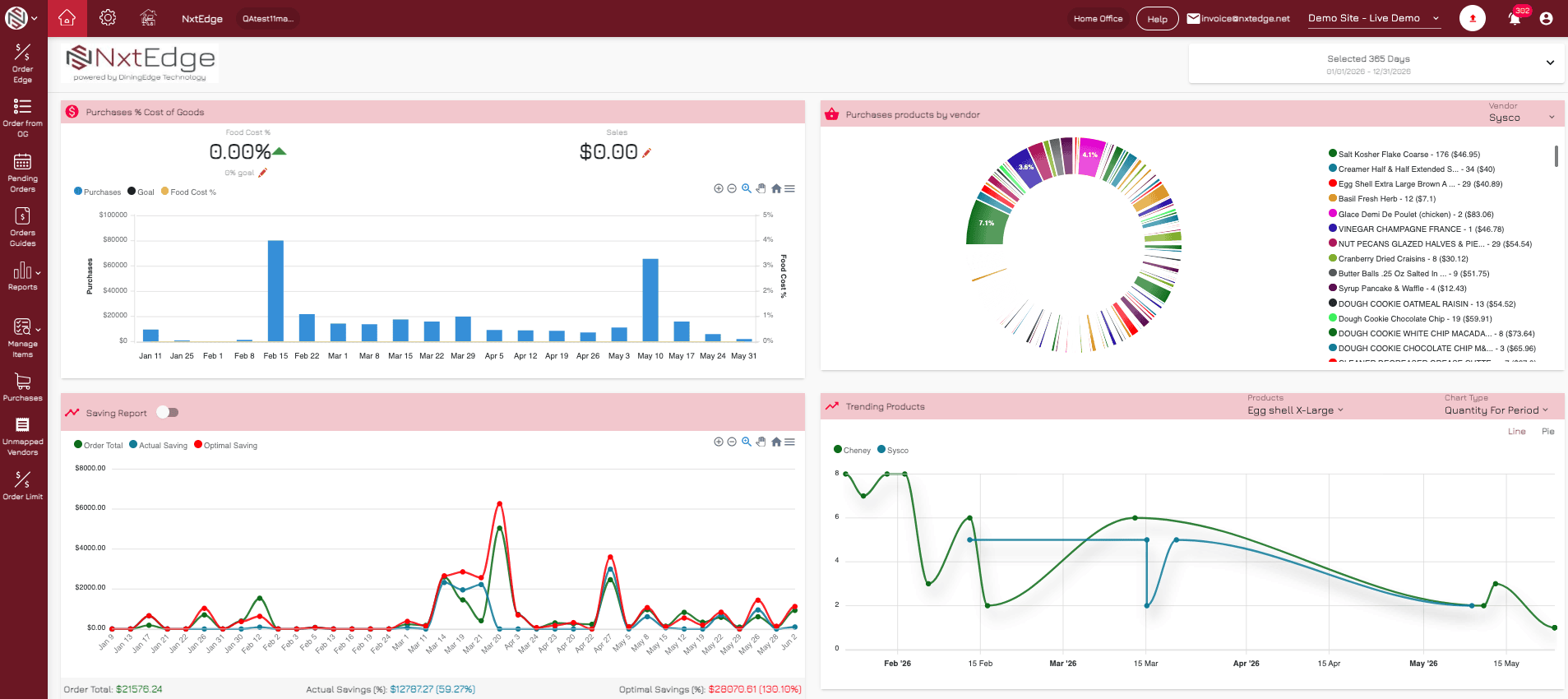Select magnifier zoom tool on Saving Report chart
The width and height of the screenshot is (1568, 699).
[x=747, y=442]
